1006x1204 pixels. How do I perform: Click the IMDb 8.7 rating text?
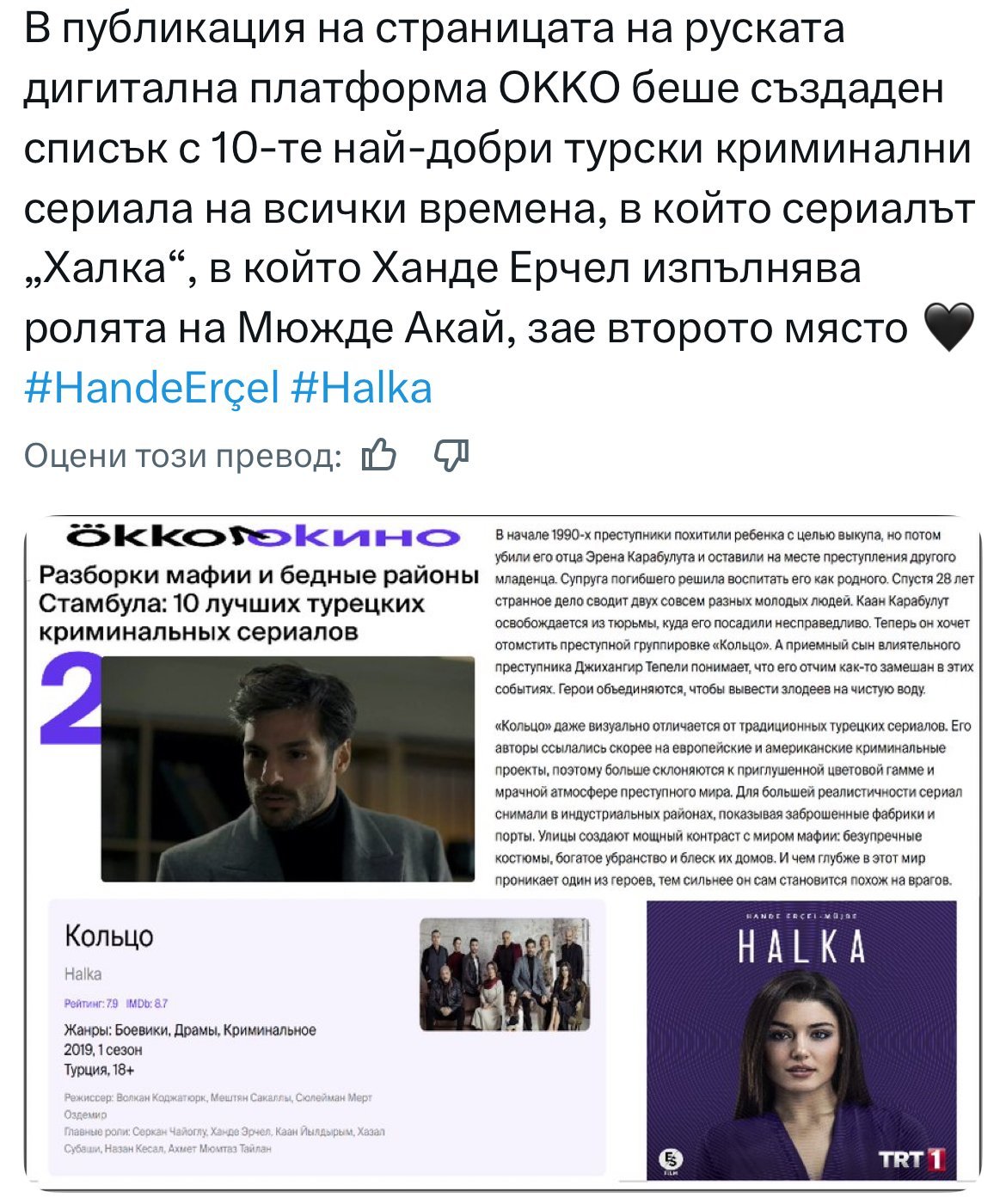(x=147, y=1003)
